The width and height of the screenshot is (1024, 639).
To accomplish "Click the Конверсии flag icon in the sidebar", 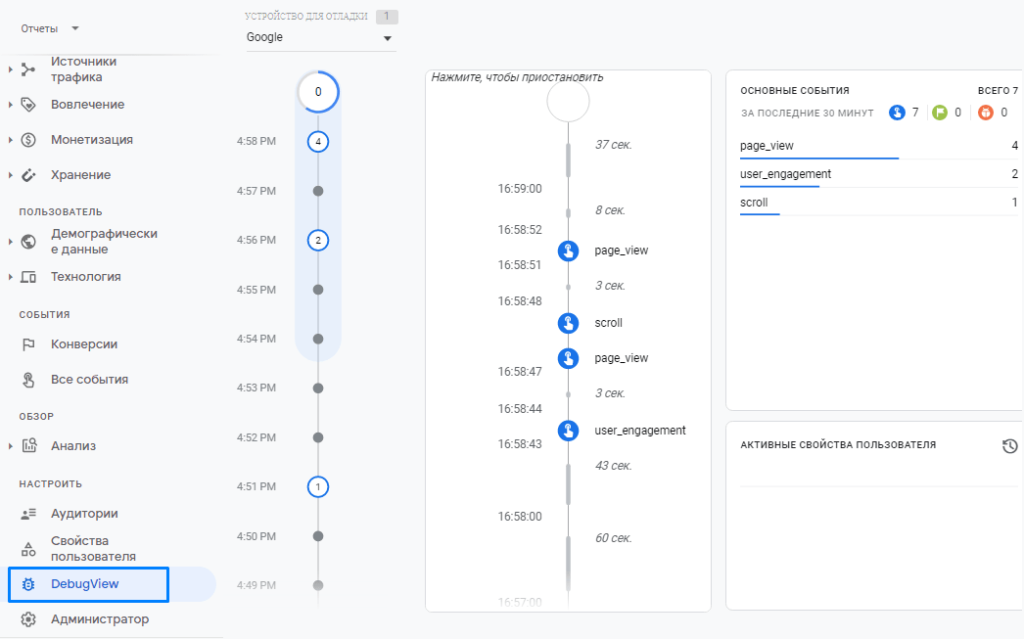I will [28, 344].
